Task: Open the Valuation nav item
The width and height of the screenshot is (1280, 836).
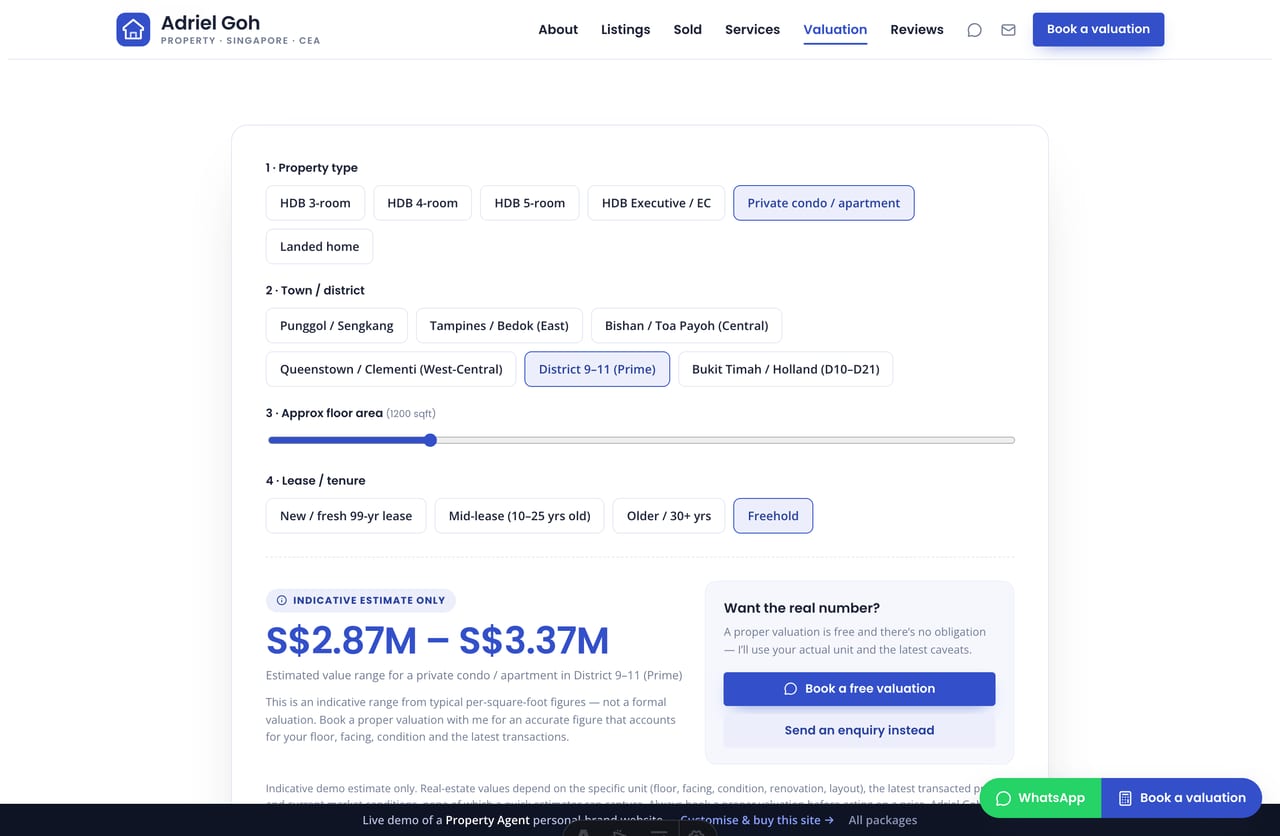Action: pos(835,30)
